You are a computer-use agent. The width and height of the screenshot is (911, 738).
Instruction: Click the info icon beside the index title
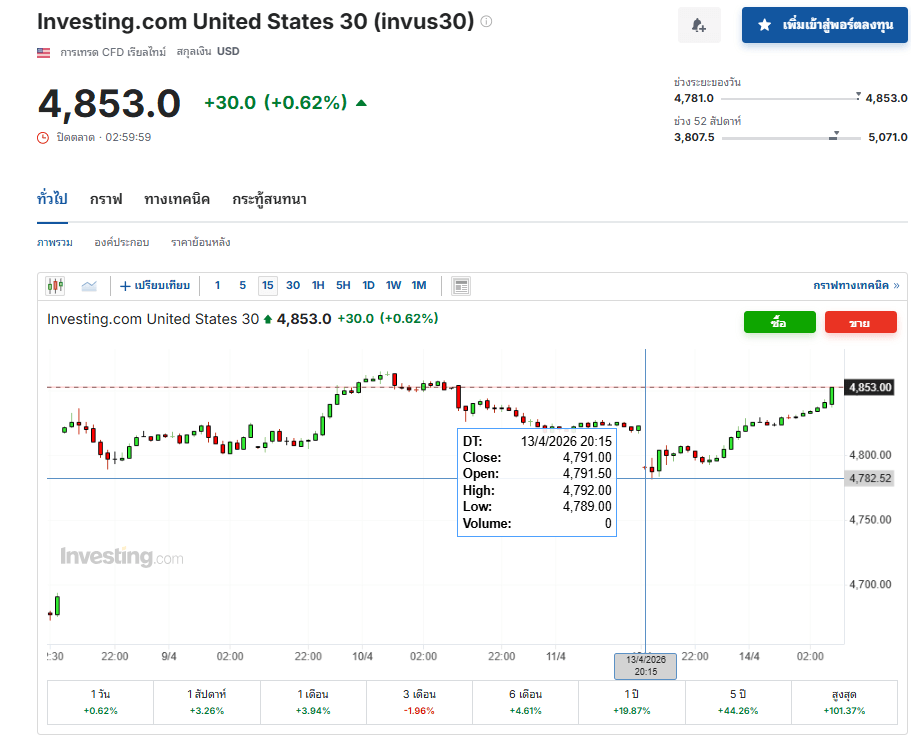(486, 22)
